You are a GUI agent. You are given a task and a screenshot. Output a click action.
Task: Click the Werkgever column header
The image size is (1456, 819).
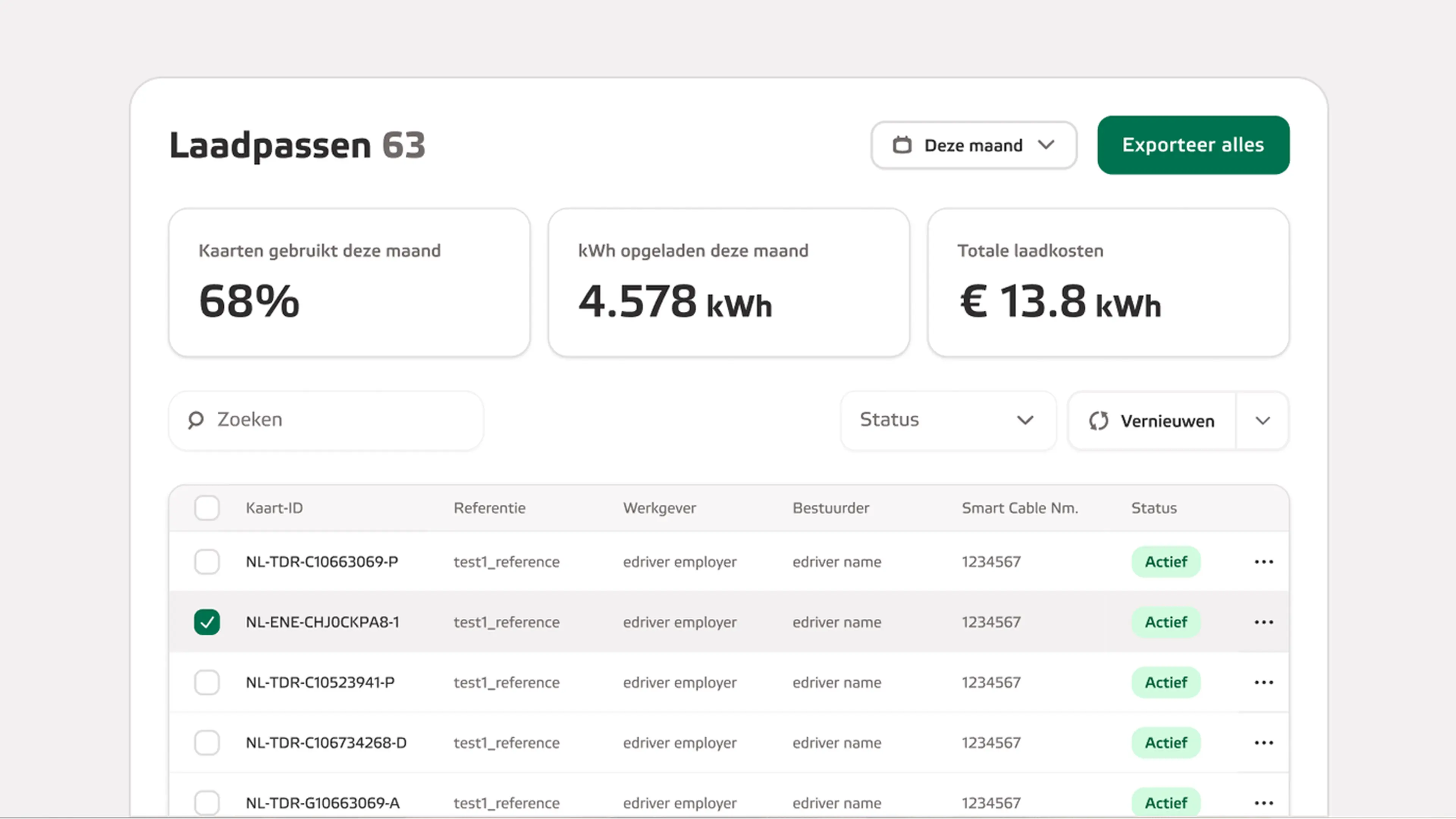tap(660, 508)
